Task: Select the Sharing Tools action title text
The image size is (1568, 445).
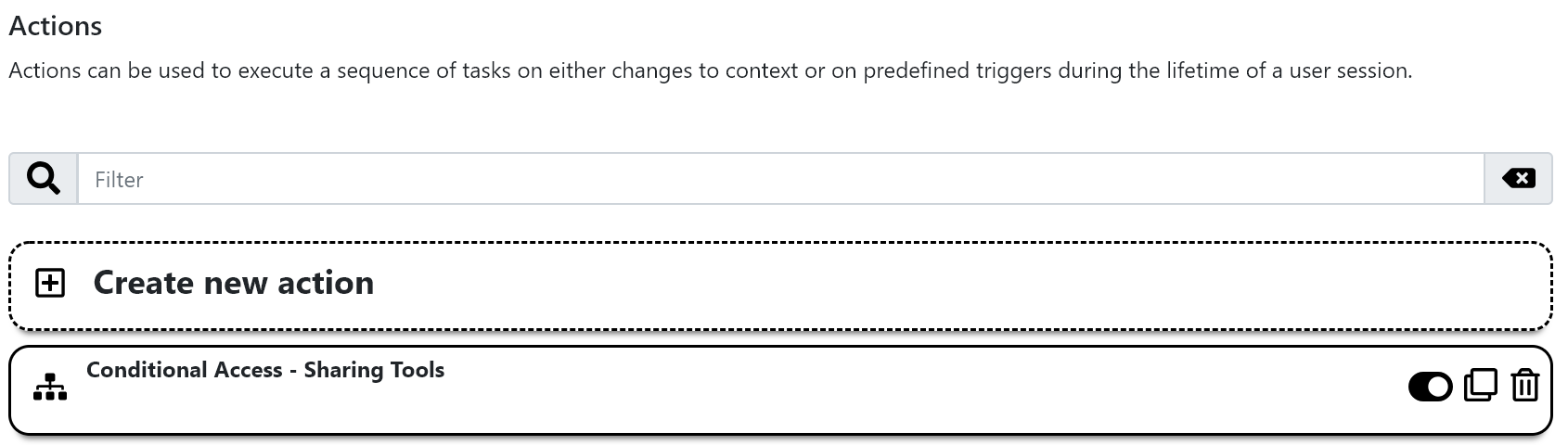Action: coord(265,370)
